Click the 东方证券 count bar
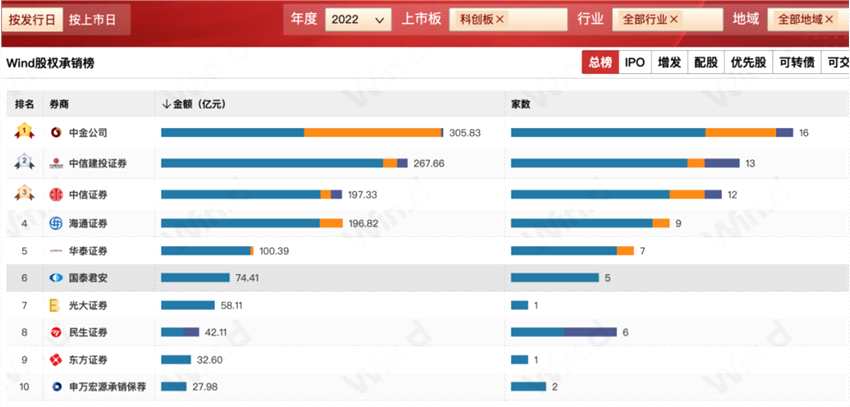 point(519,360)
